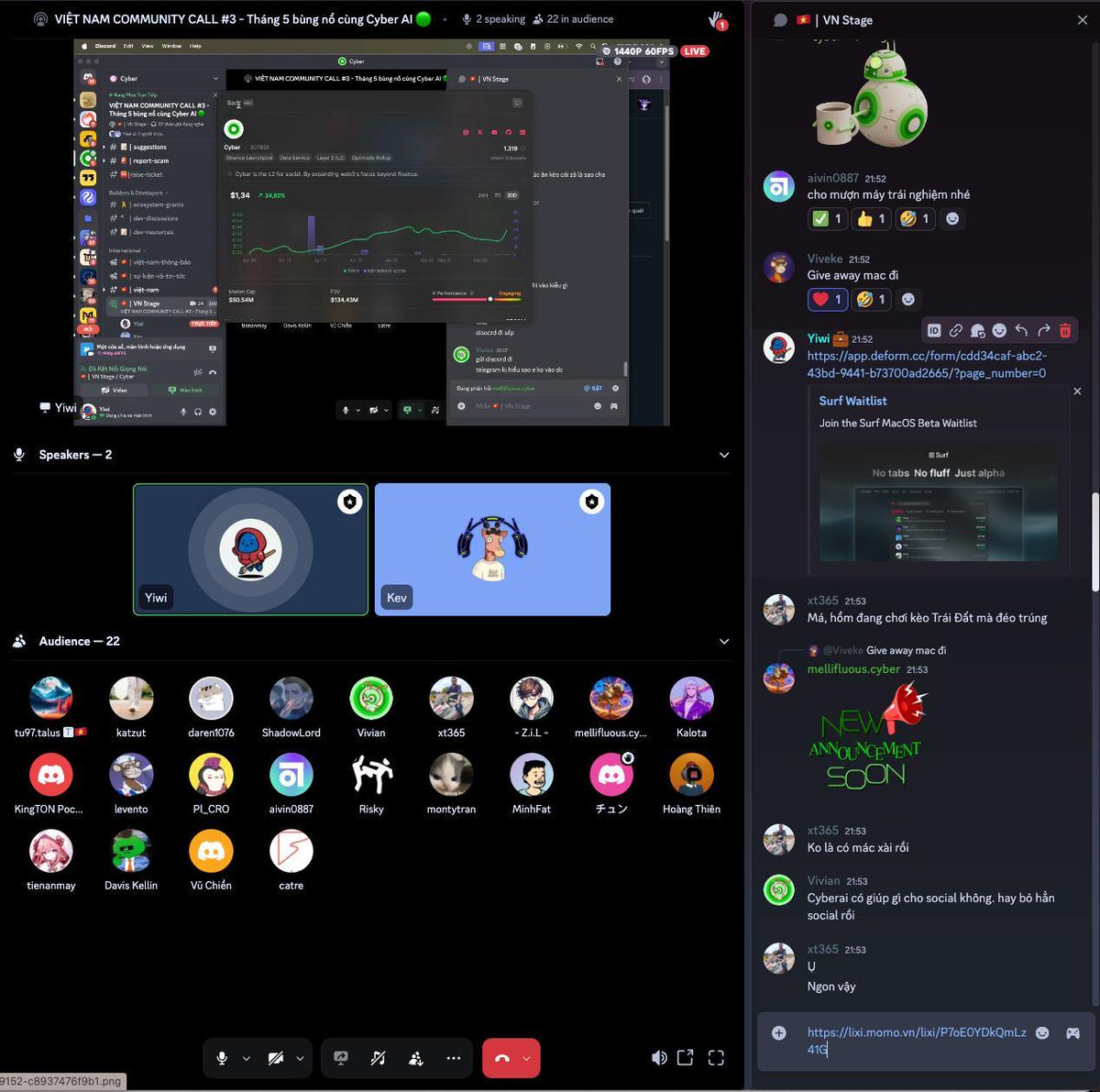
Task: Click tu97.talus audience avatar
Action: coord(51,699)
